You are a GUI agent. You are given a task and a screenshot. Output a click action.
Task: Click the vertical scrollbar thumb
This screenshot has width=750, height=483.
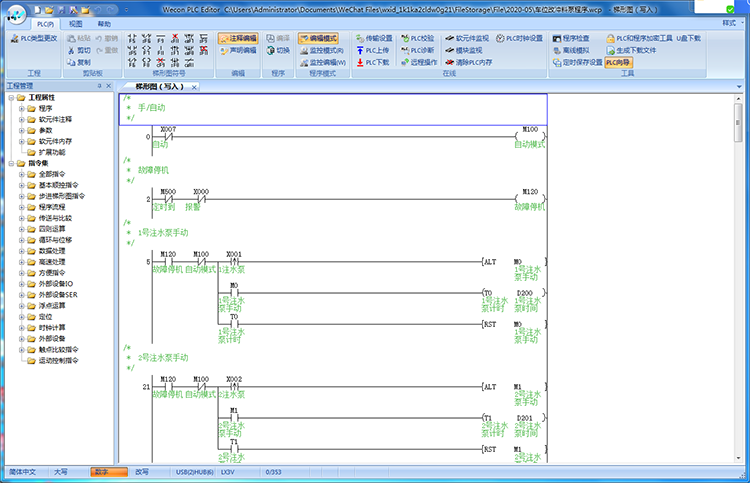click(x=738, y=122)
